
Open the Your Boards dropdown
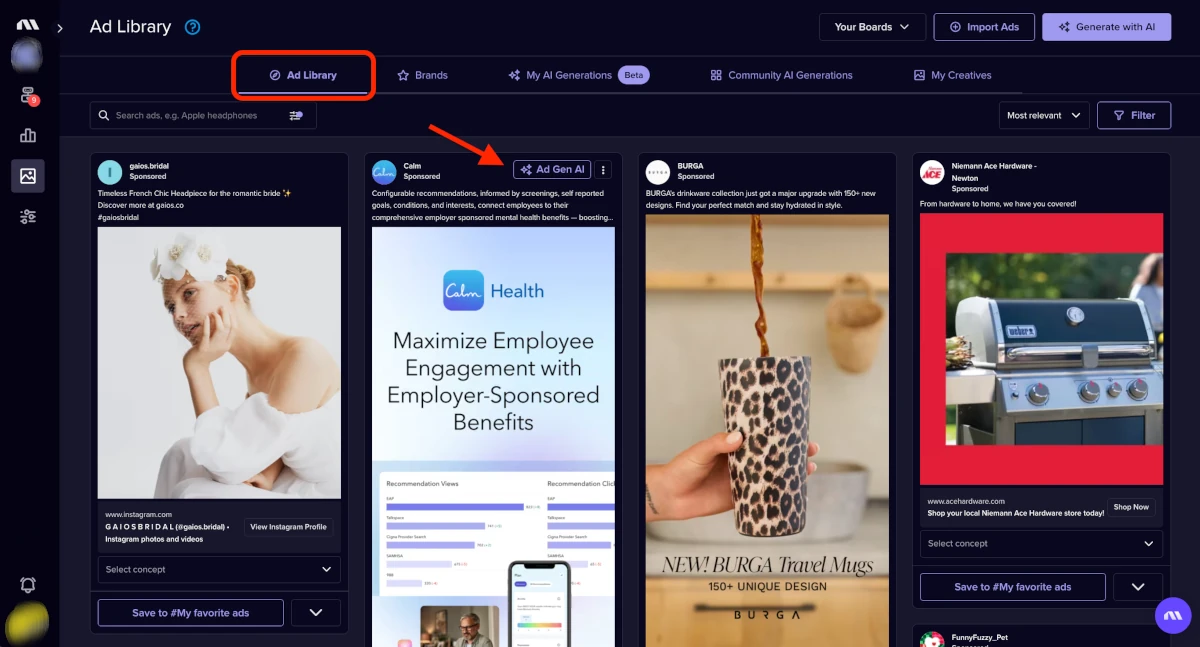(872, 27)
